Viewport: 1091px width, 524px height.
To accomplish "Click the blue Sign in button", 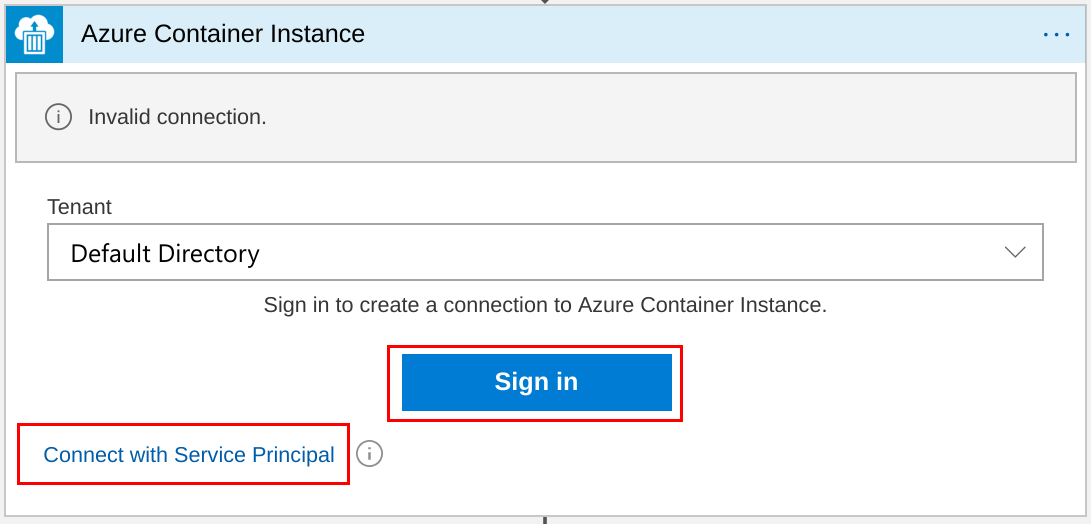I will pyautogui.click(x=536, y=382).
